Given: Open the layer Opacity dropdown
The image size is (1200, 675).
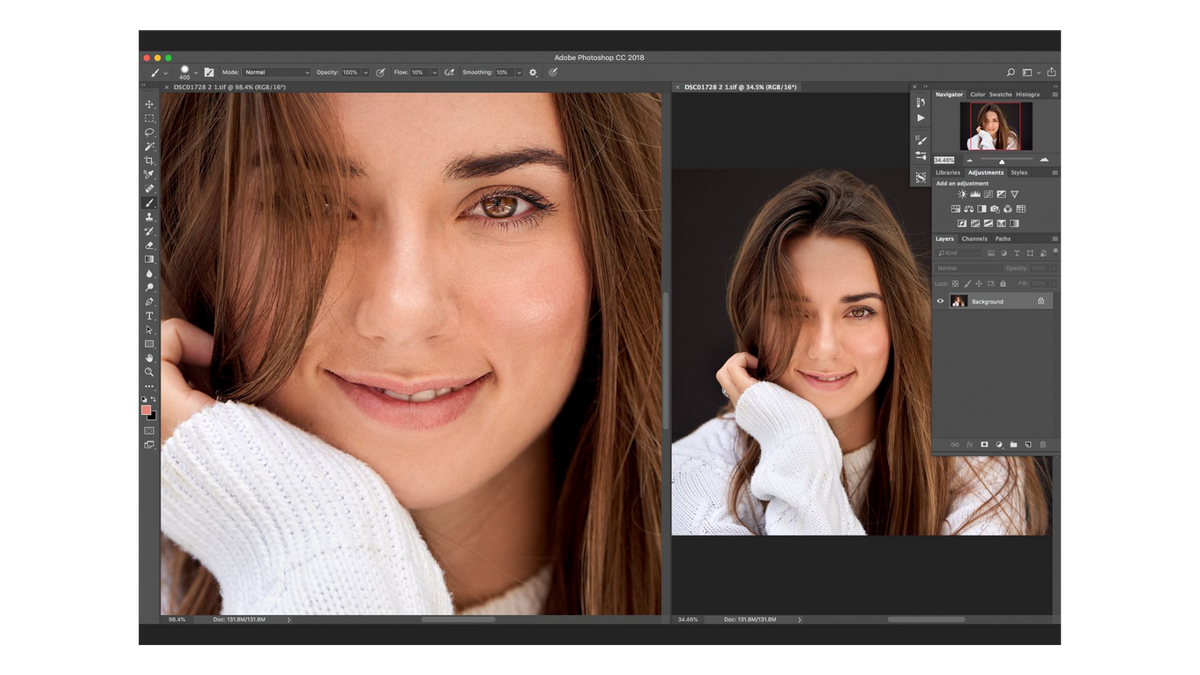Looking at the screenshot, I should click(x=1054, y=267).
